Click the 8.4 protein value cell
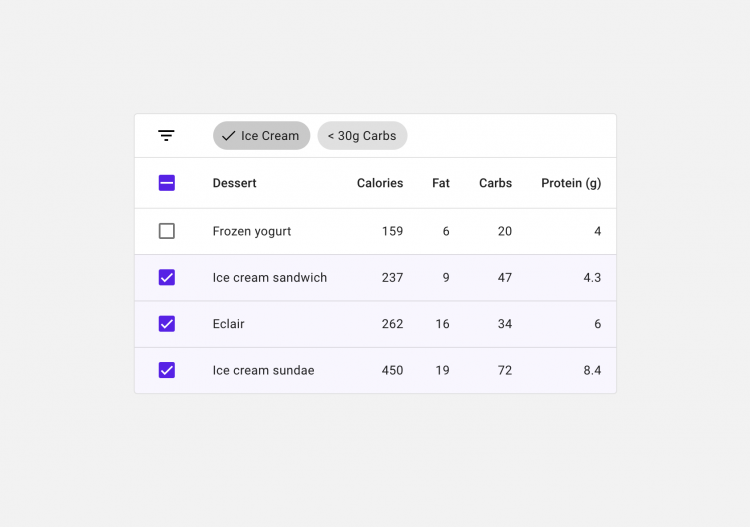The width and height of the screenshot is (750, 527). click(592, 370)
